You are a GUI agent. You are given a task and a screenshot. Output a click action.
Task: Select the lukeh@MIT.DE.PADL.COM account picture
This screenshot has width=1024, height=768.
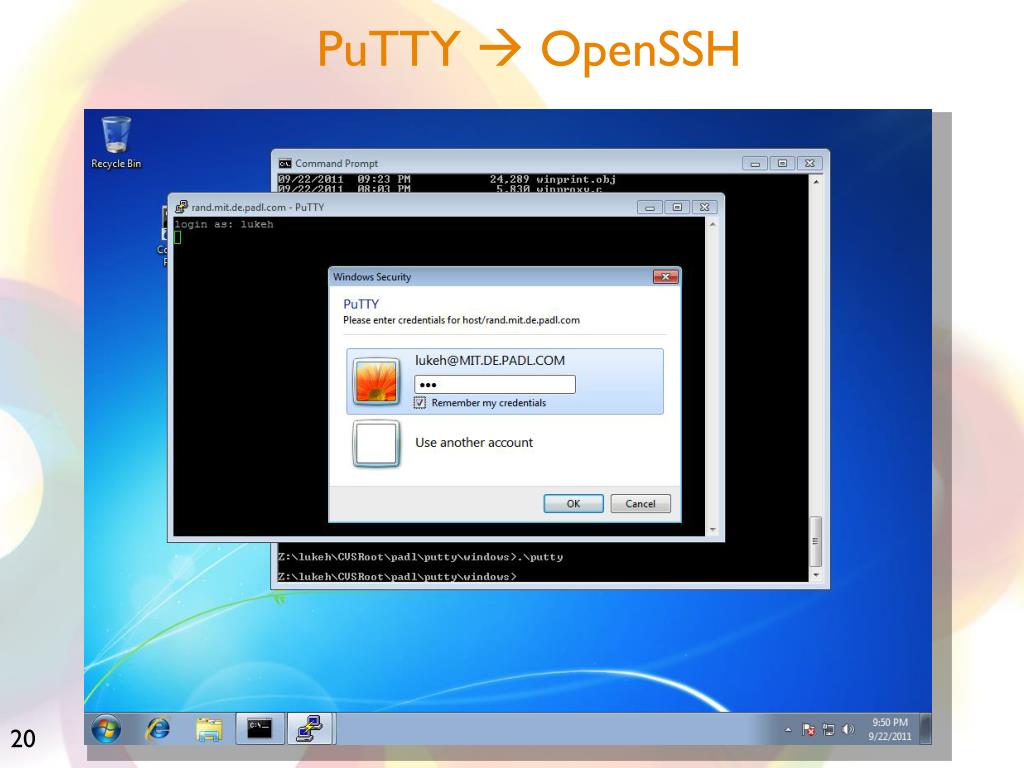(376, 381)
